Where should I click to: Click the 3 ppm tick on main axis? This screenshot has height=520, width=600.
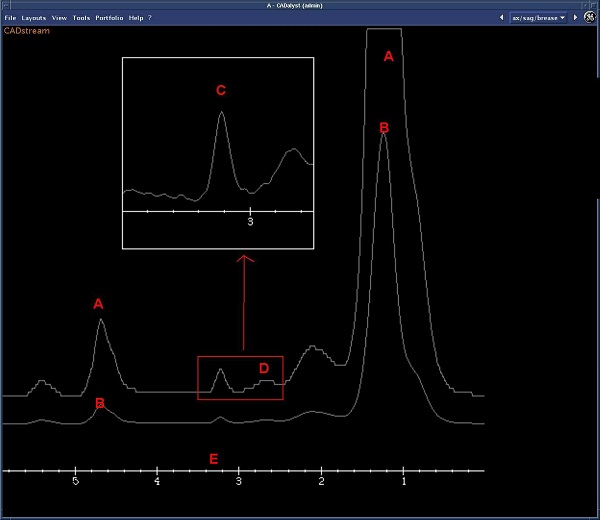(x=239, y=470)
